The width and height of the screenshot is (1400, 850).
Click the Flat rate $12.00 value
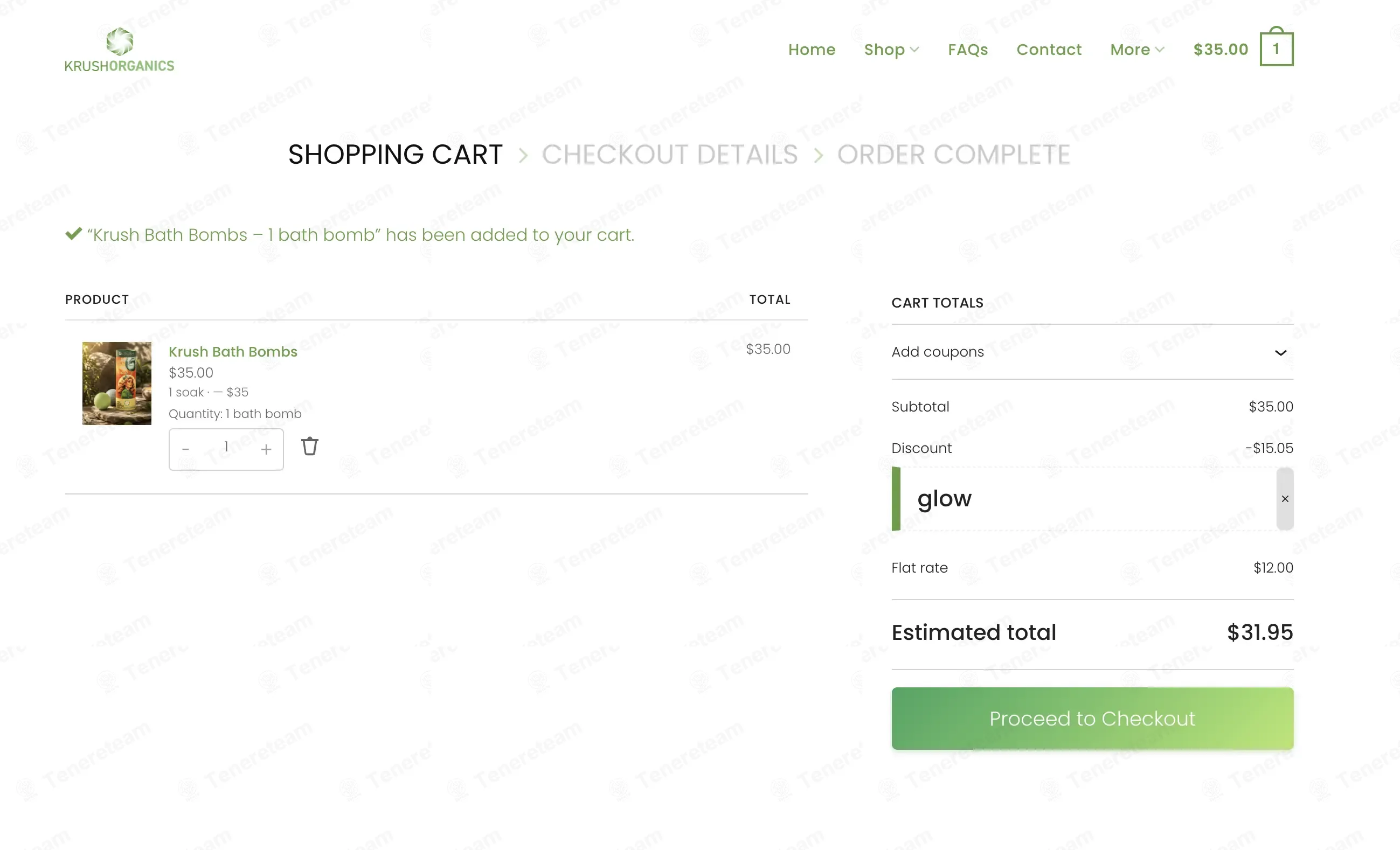1273,568
